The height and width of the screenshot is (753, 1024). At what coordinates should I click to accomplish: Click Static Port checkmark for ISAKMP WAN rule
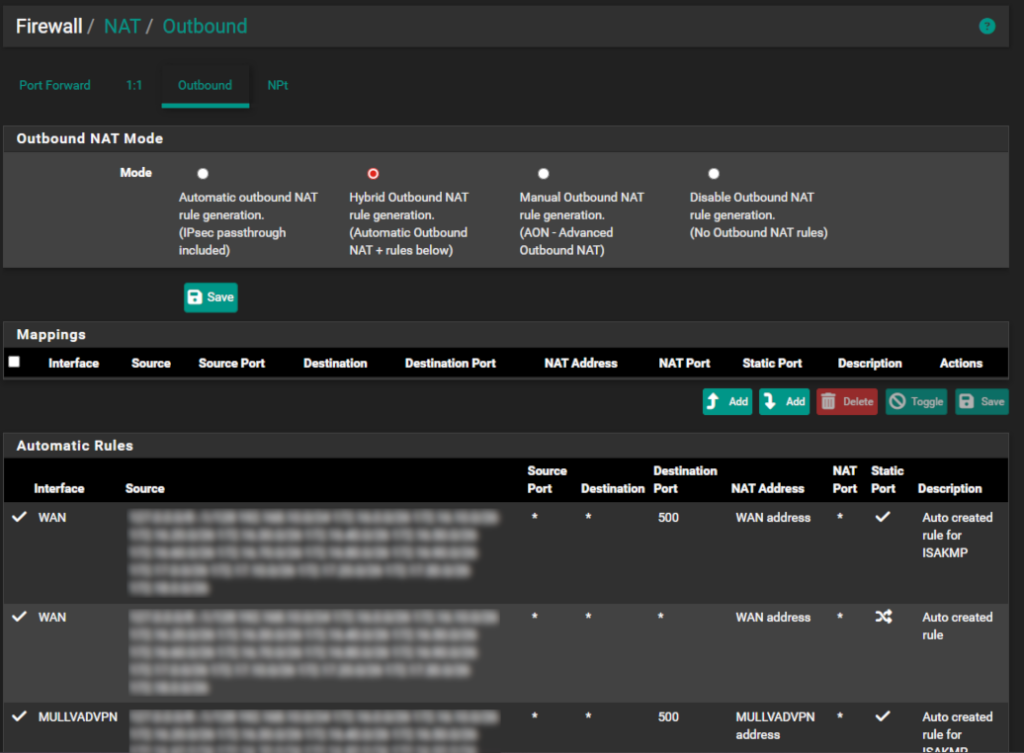(883, 517)
